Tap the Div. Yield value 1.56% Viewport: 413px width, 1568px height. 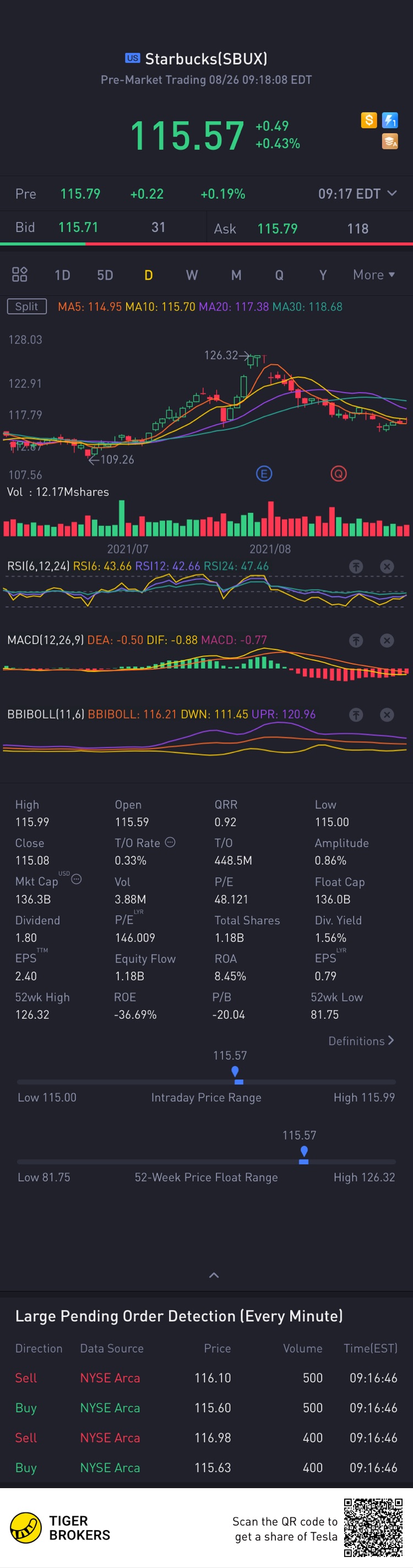330,938
